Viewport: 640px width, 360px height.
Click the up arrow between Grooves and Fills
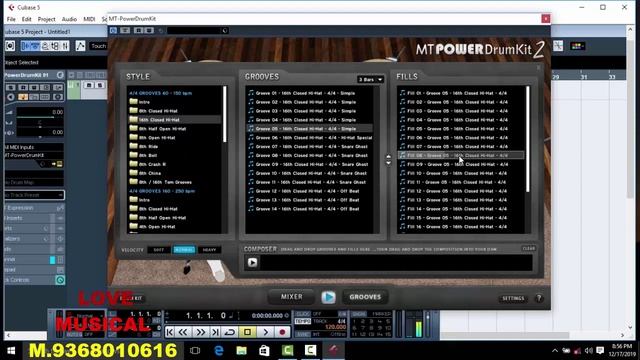click(388, 157)
